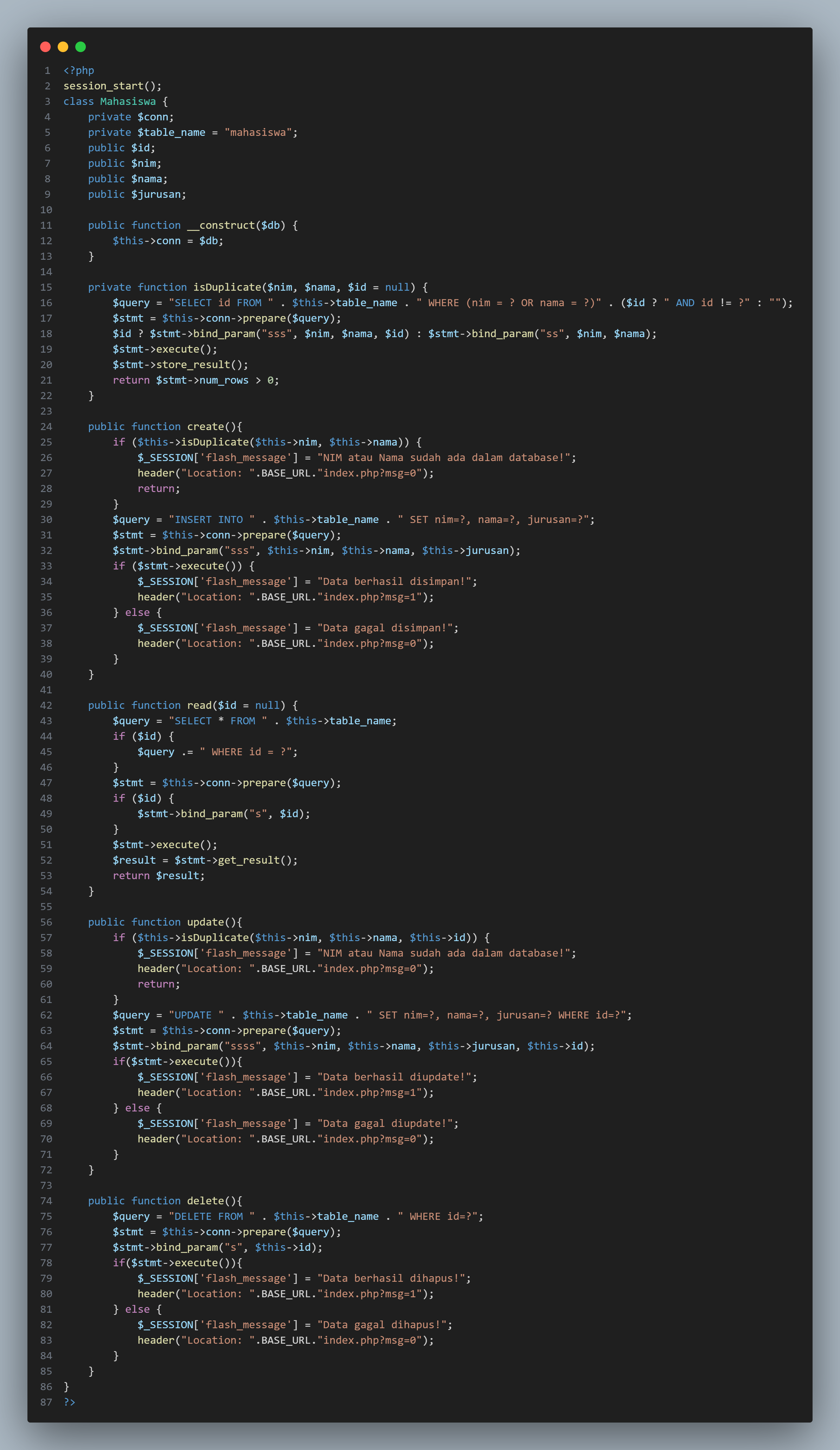
Task: Click the closing PHP tag on line 87
Action: click(69, 1402)
